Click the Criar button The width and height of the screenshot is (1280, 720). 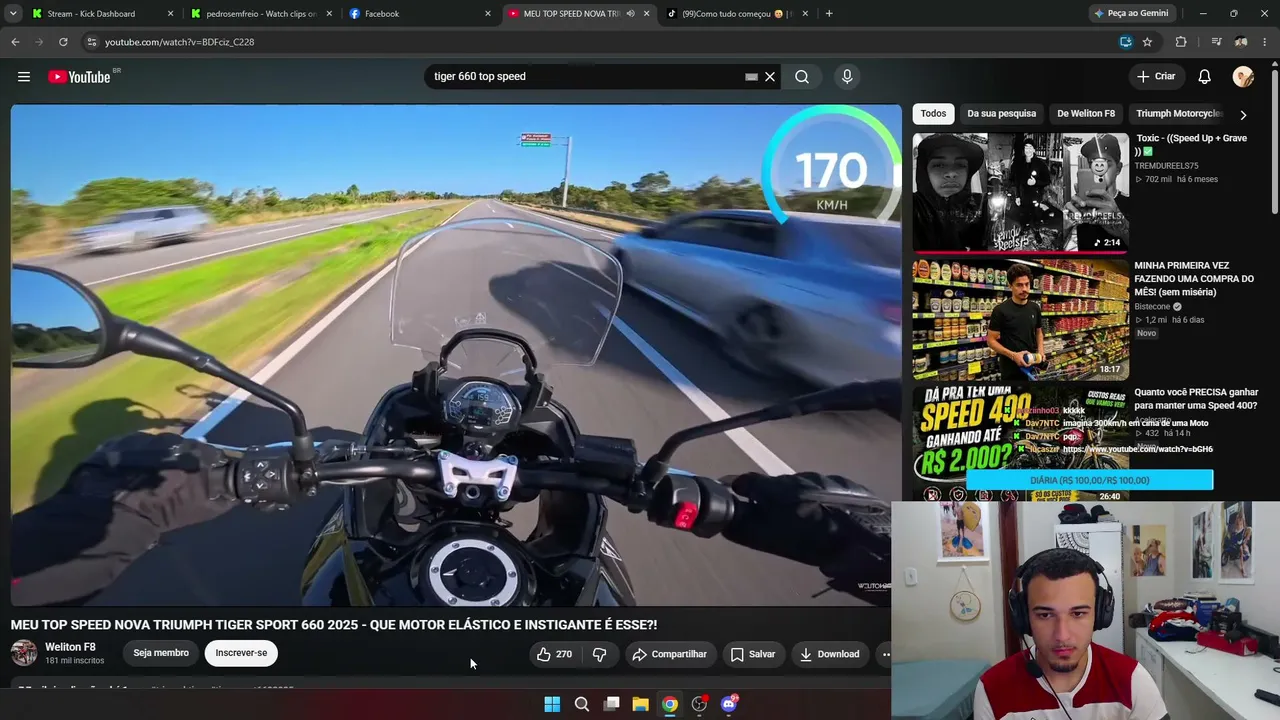(x=1156, y=77)
